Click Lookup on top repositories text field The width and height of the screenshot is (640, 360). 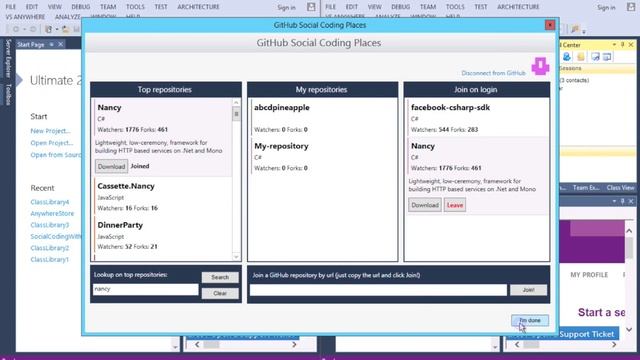tap(145, 289)
